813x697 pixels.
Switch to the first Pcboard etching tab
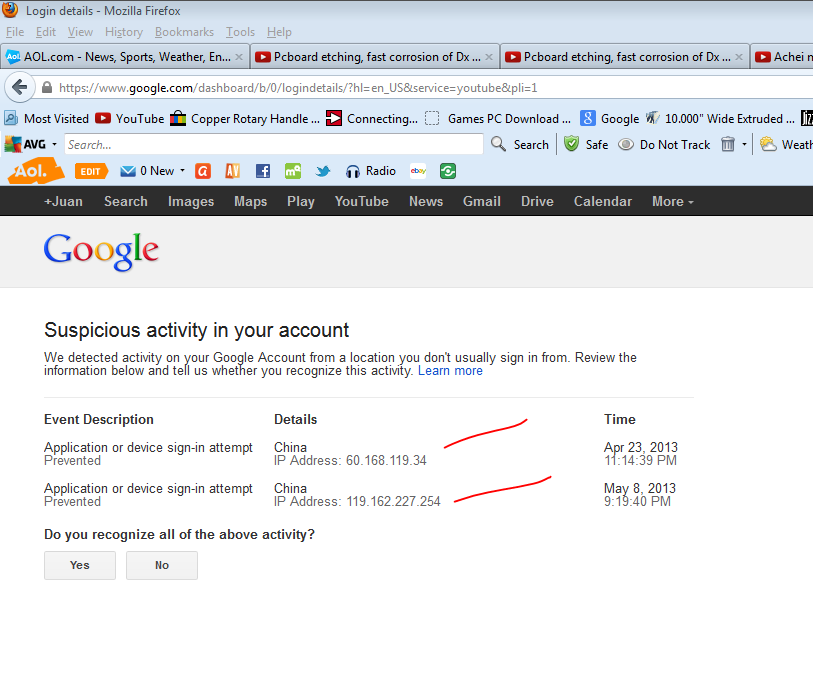click(374, 57)
